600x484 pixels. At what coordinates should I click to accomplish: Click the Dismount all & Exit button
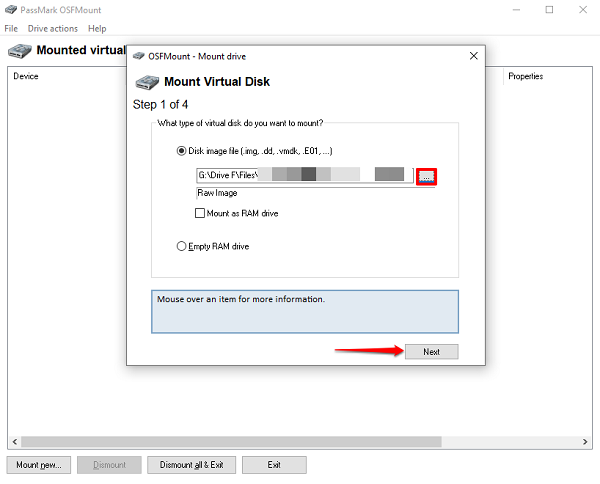191,465
